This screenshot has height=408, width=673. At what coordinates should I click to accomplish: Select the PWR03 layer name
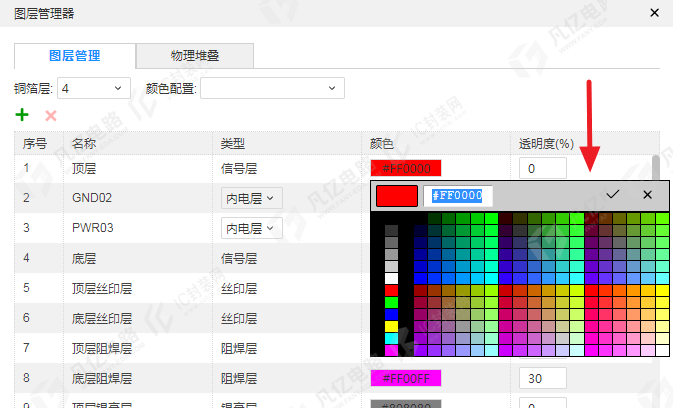coord(92,228)
